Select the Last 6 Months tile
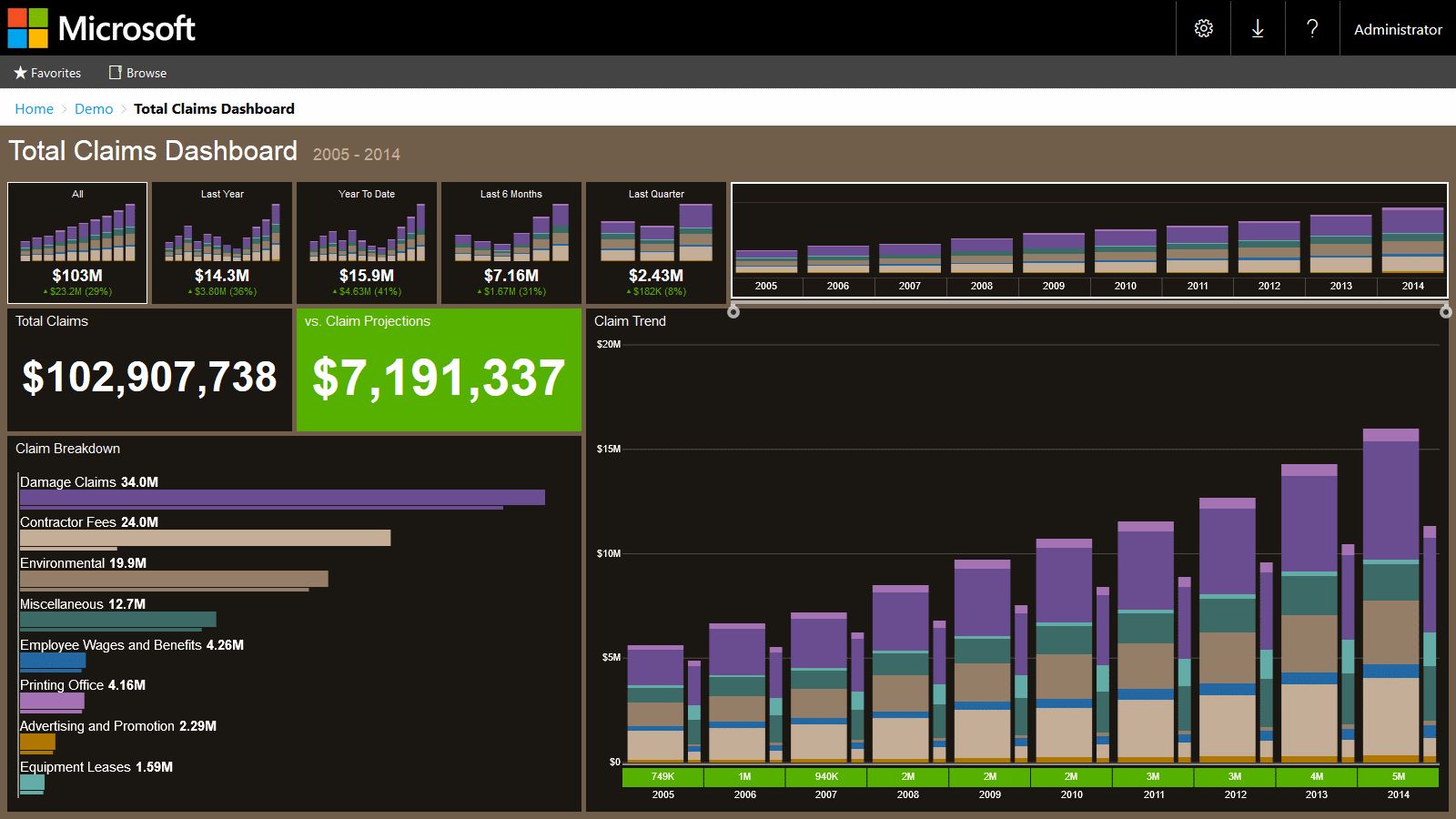 pyautogui.click(x=511, y=243)
